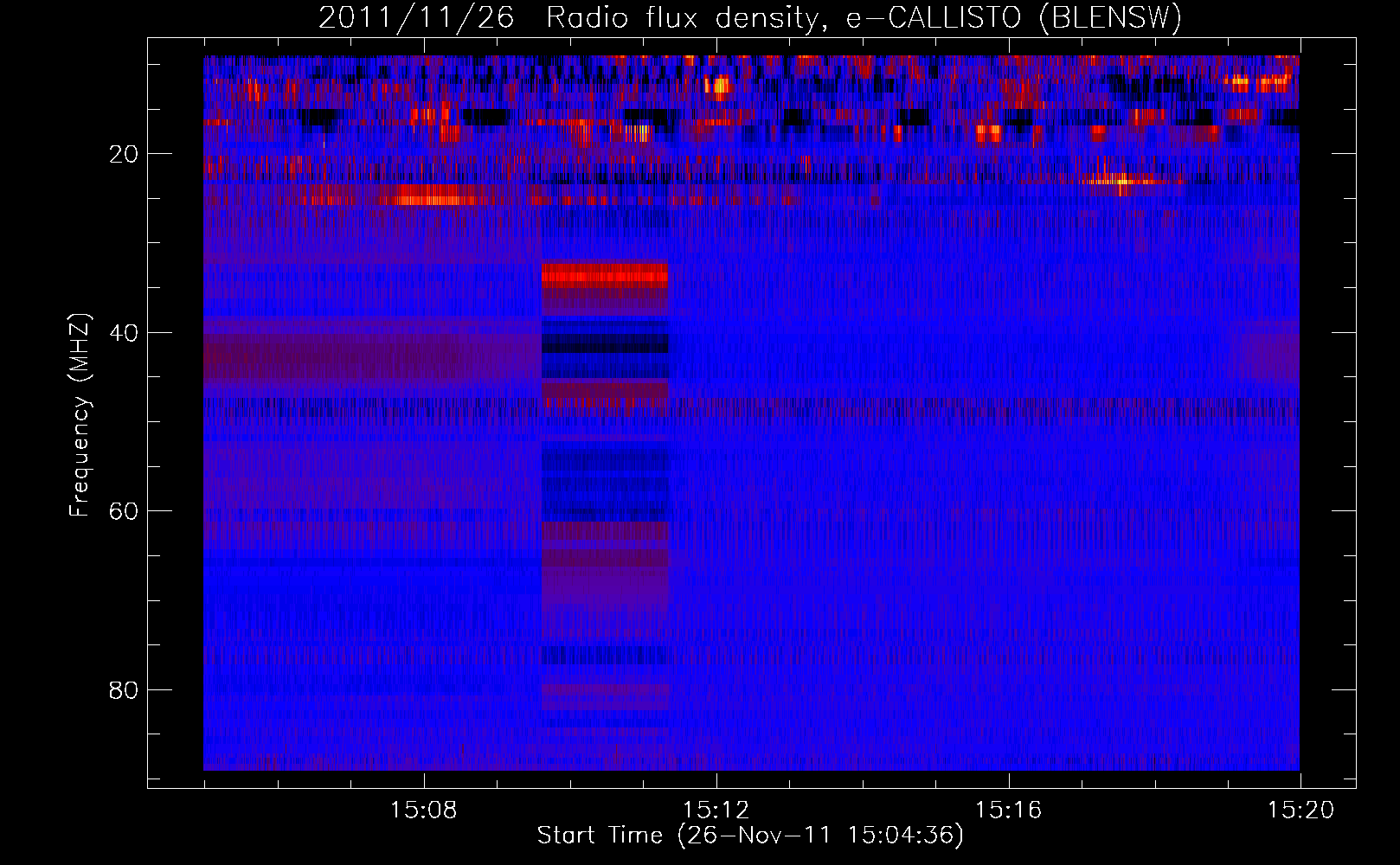Click the 80 frequency tick label
This screenshot has height=865, width=1400.
coord(125,690)
